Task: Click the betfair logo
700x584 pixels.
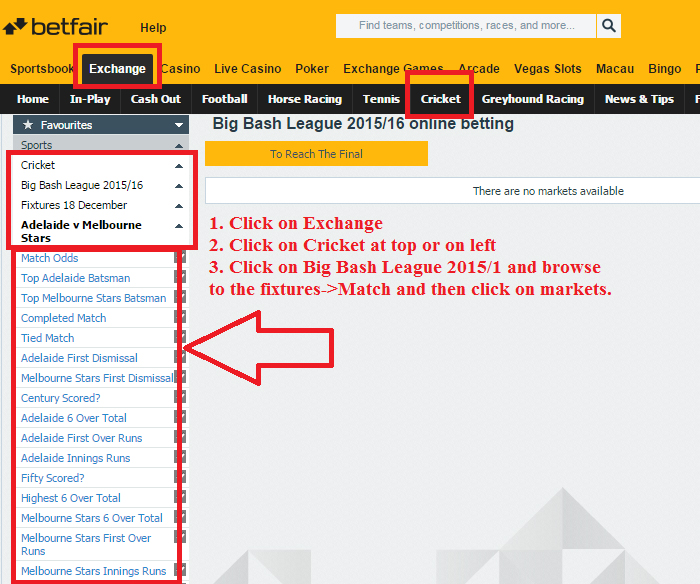Action: pyautogui.click(x=55, y=27)
